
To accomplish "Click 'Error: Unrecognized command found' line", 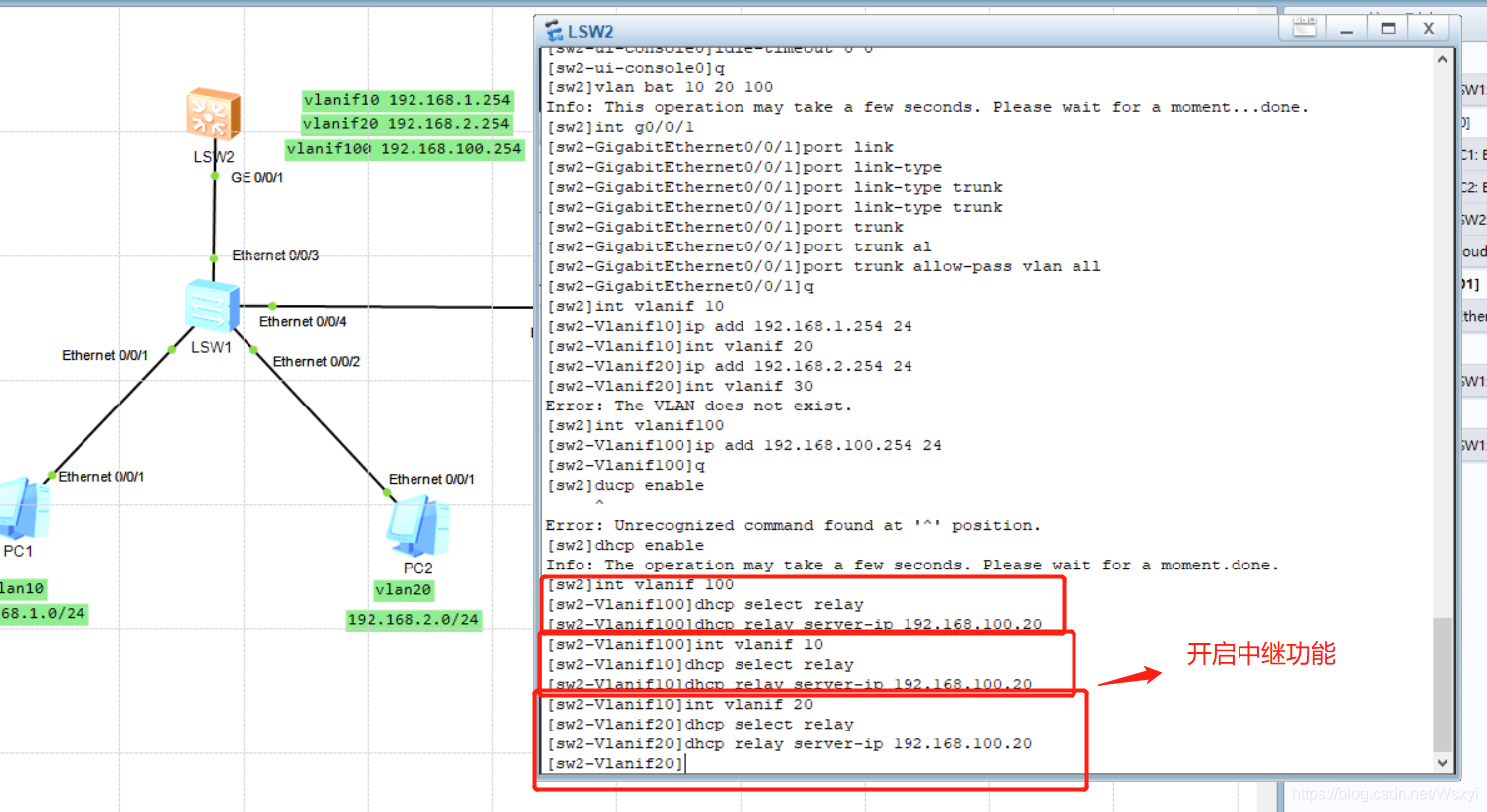I will [792, 525].
